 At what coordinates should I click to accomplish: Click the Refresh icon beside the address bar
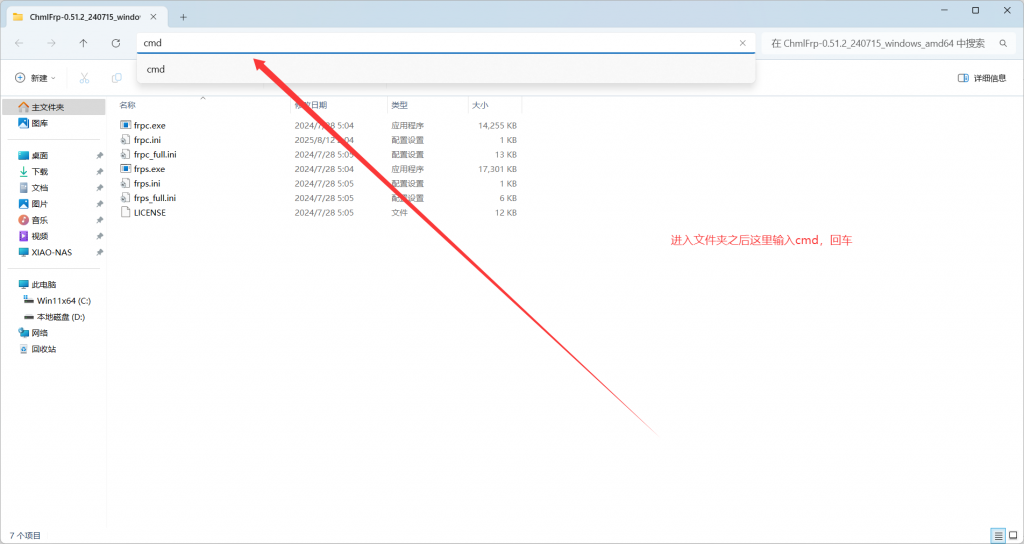coord(116,43)
